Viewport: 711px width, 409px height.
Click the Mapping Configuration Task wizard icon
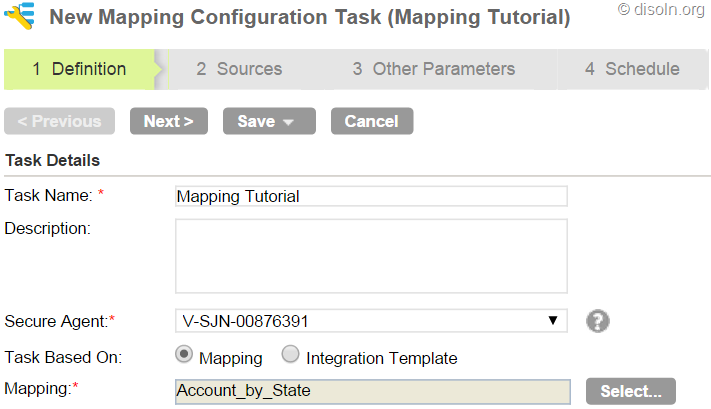[20, 17]
